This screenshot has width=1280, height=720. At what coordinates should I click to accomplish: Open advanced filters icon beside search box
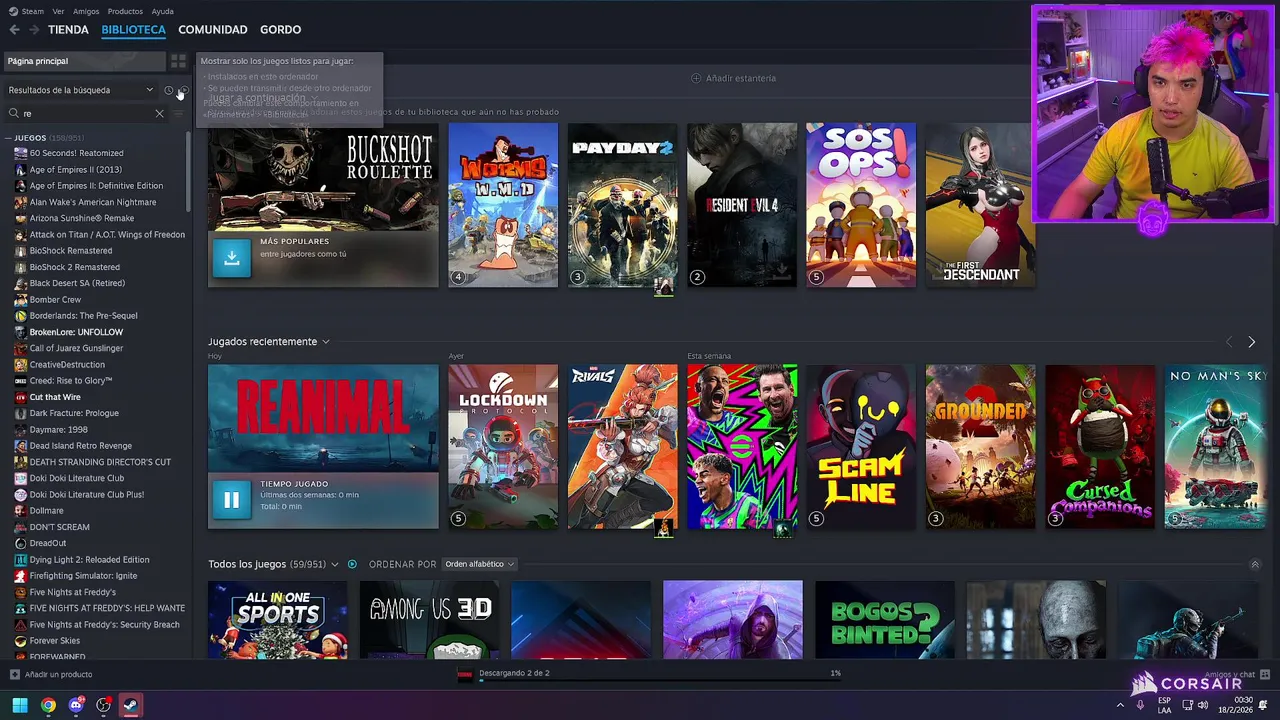pos(179,114)
